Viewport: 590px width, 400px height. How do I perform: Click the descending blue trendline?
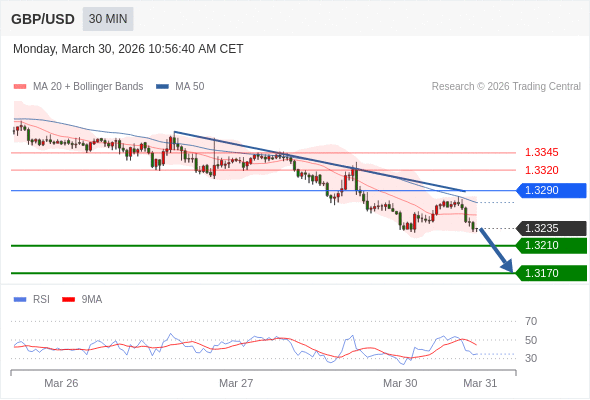coord(320,161)
